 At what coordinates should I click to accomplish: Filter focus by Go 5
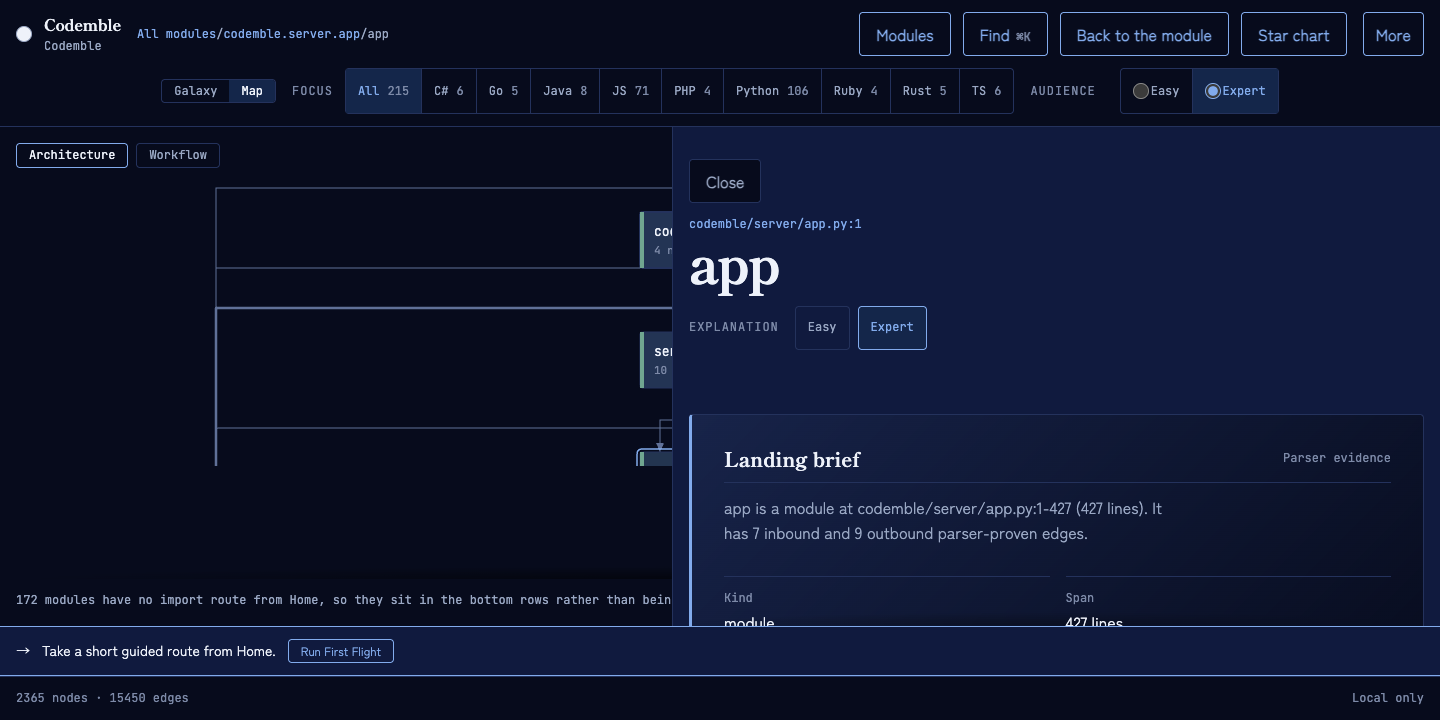pos(504,91)
